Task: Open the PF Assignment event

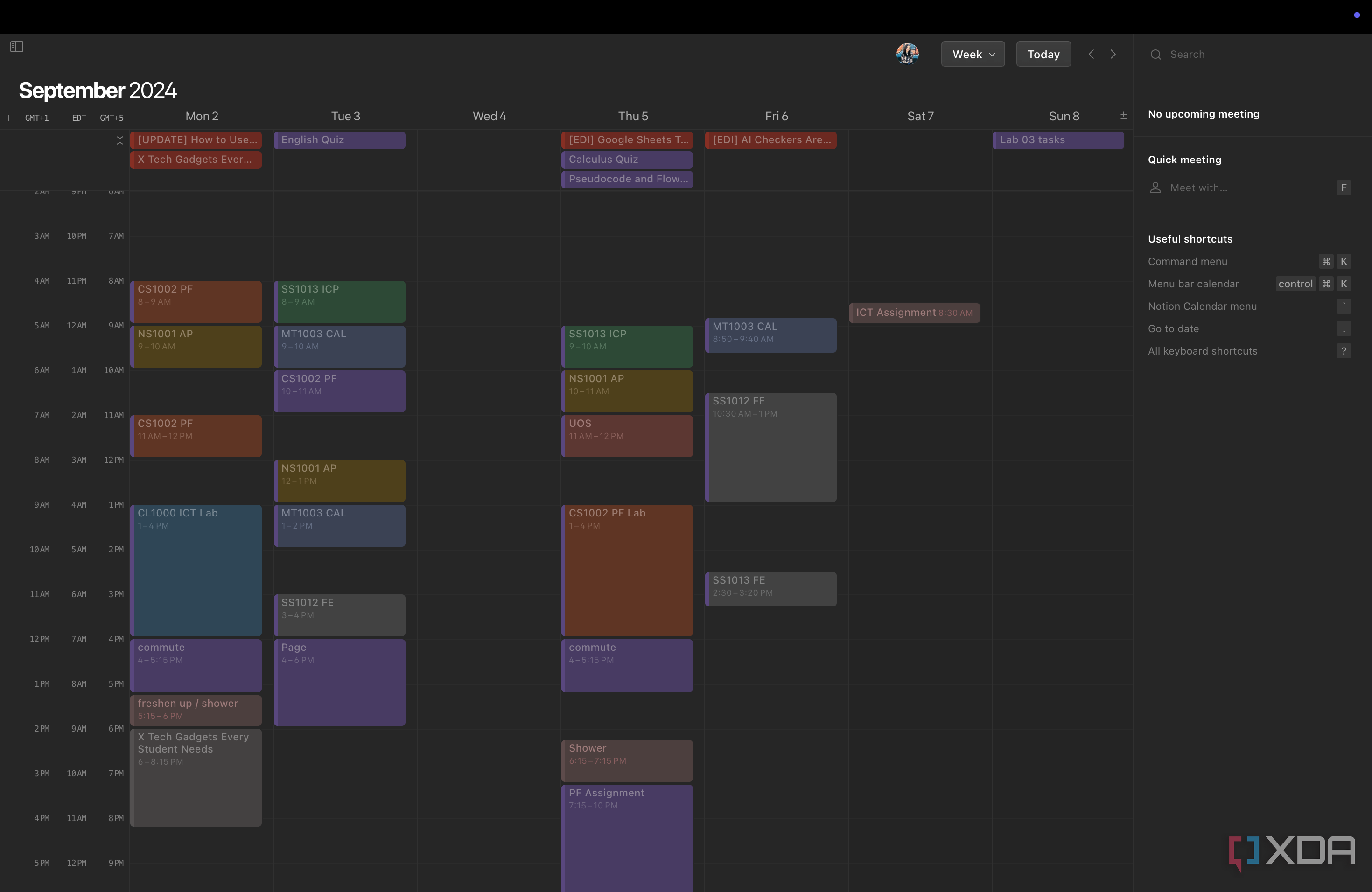Action: (x=627, y=838)
